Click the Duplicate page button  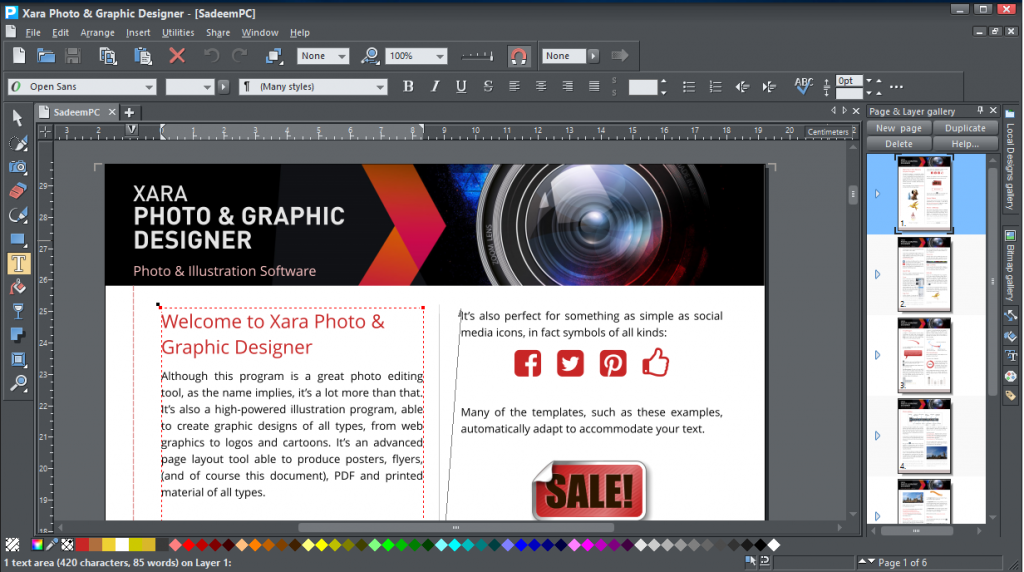coord(965,128)
